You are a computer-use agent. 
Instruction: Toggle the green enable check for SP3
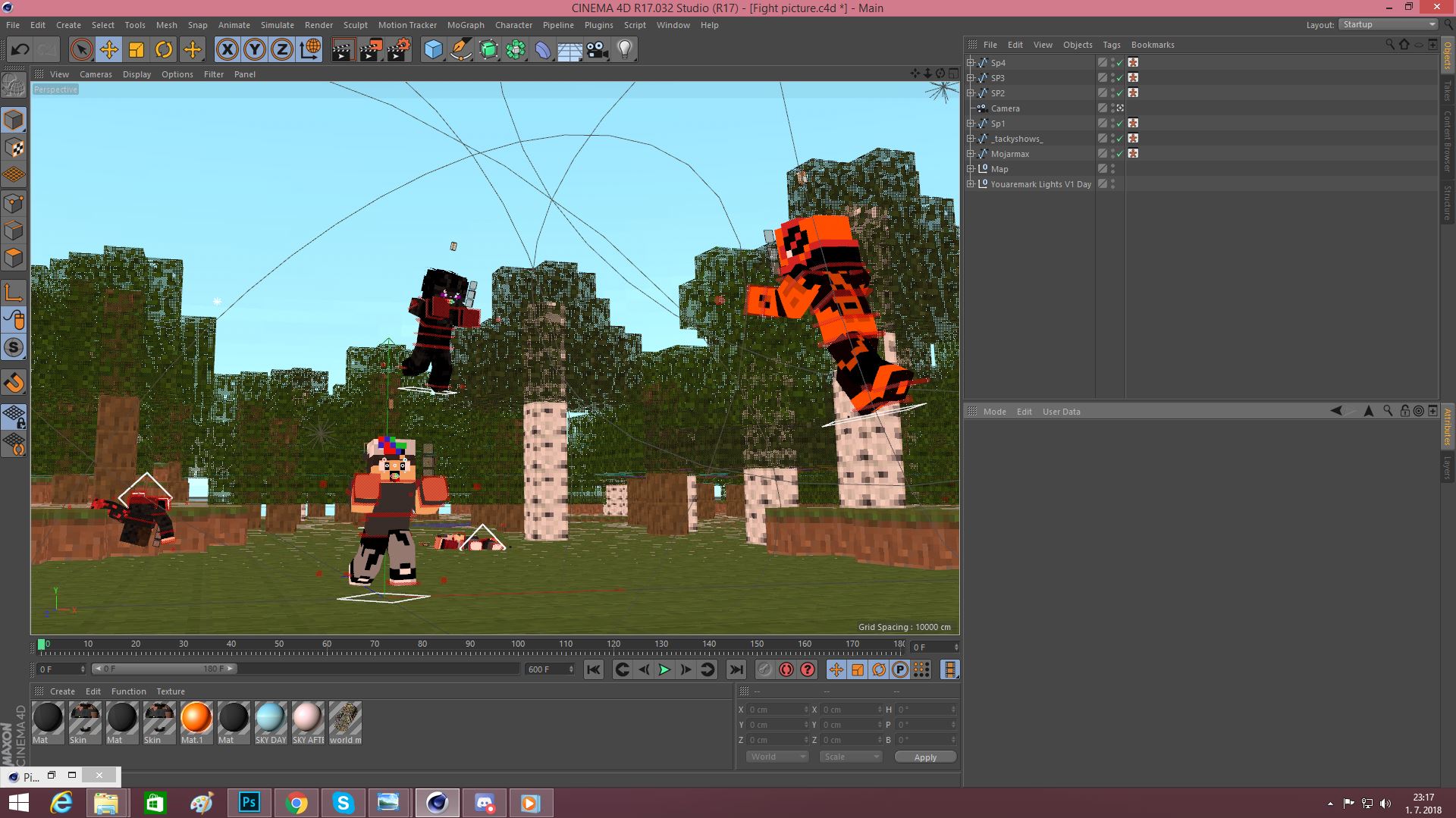1120,78
